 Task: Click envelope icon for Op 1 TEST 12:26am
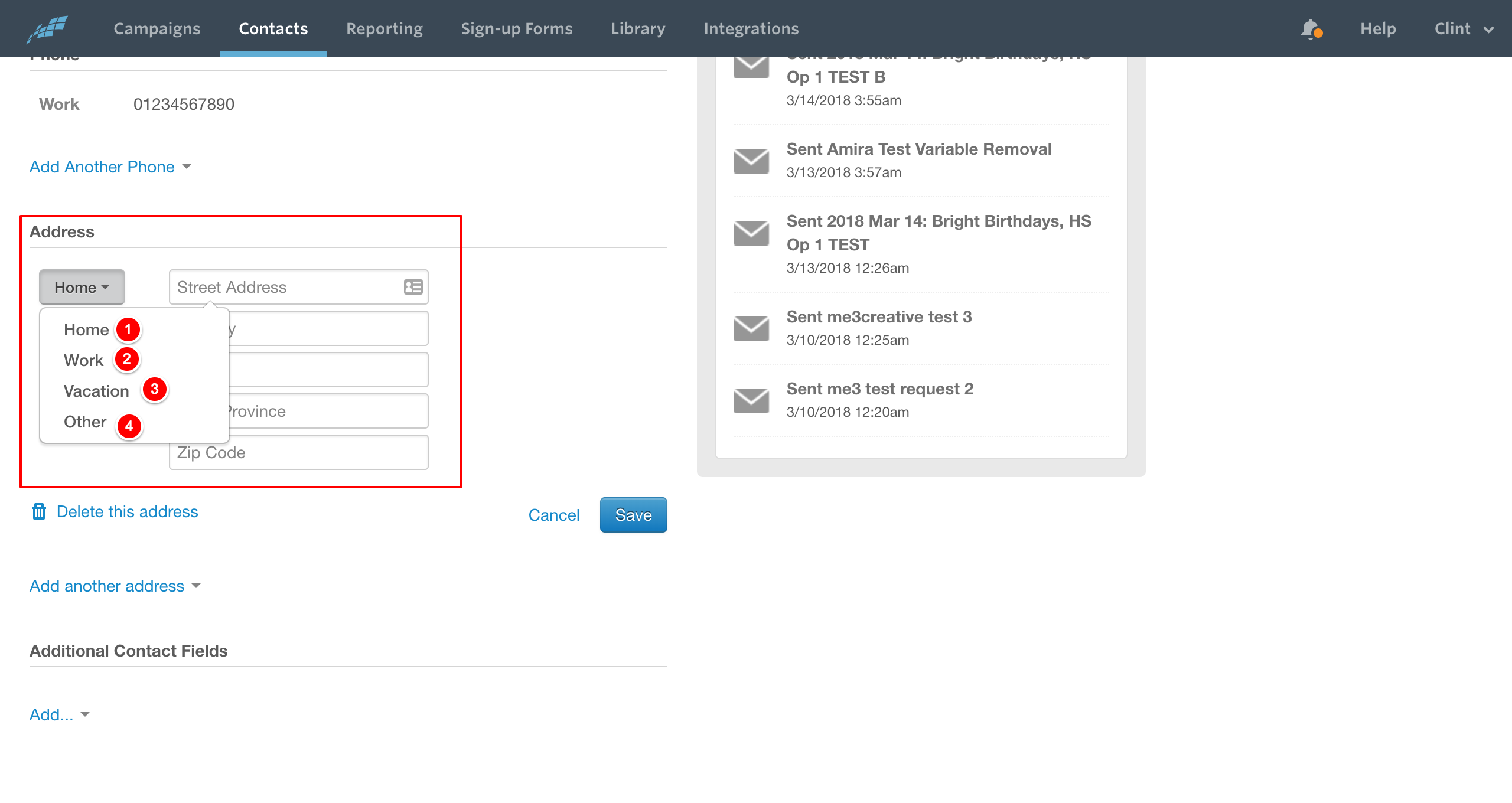[x=751, y=233]
